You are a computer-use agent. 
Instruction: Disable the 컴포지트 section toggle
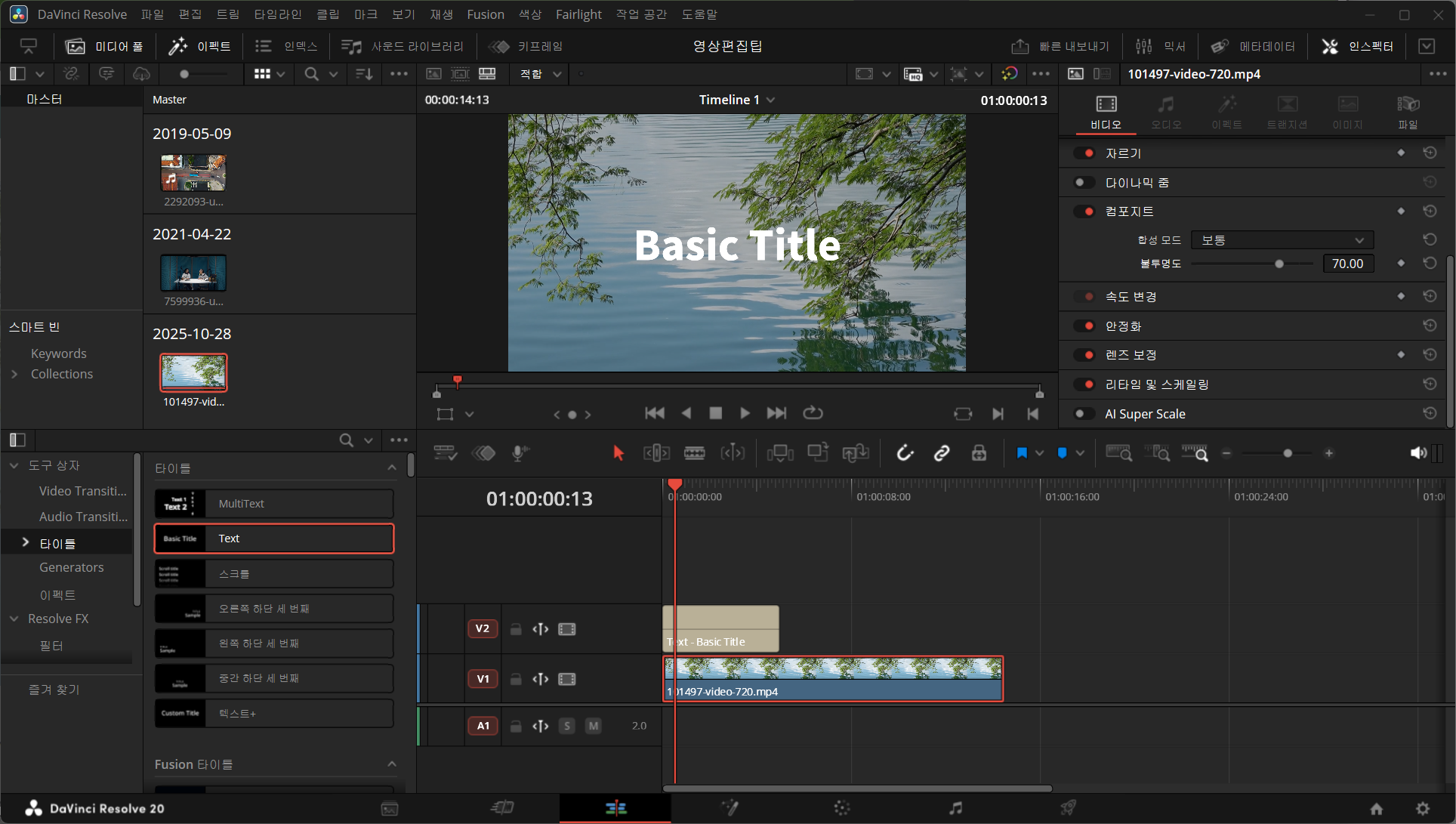(x=1084, y=211)
